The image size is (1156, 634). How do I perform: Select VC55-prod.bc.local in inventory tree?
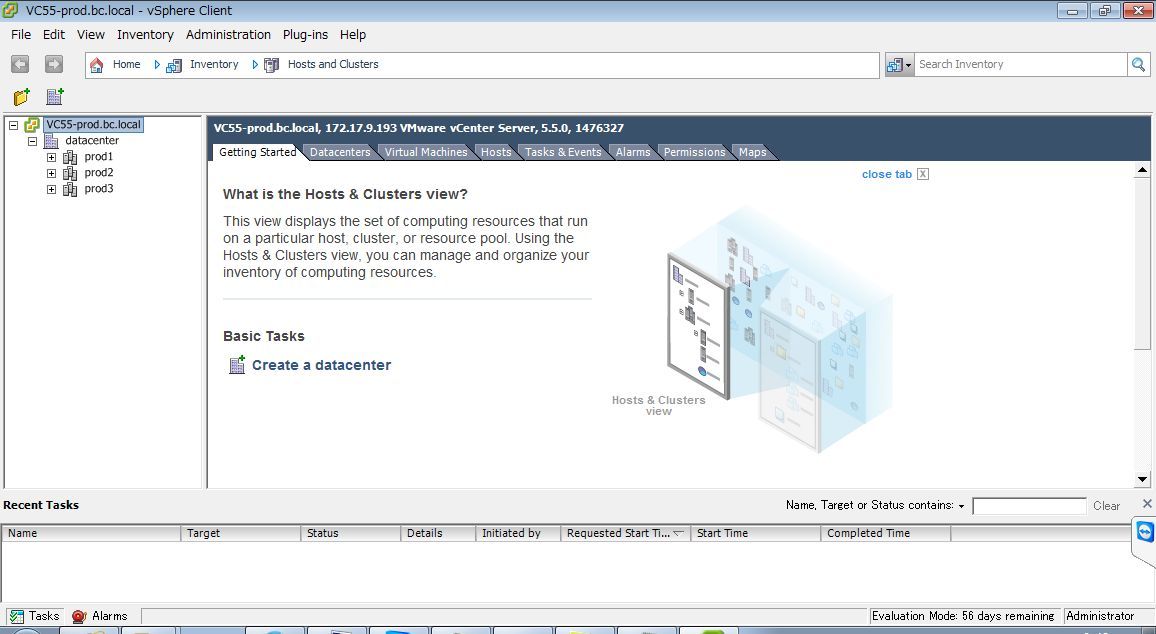coord(93,125)
